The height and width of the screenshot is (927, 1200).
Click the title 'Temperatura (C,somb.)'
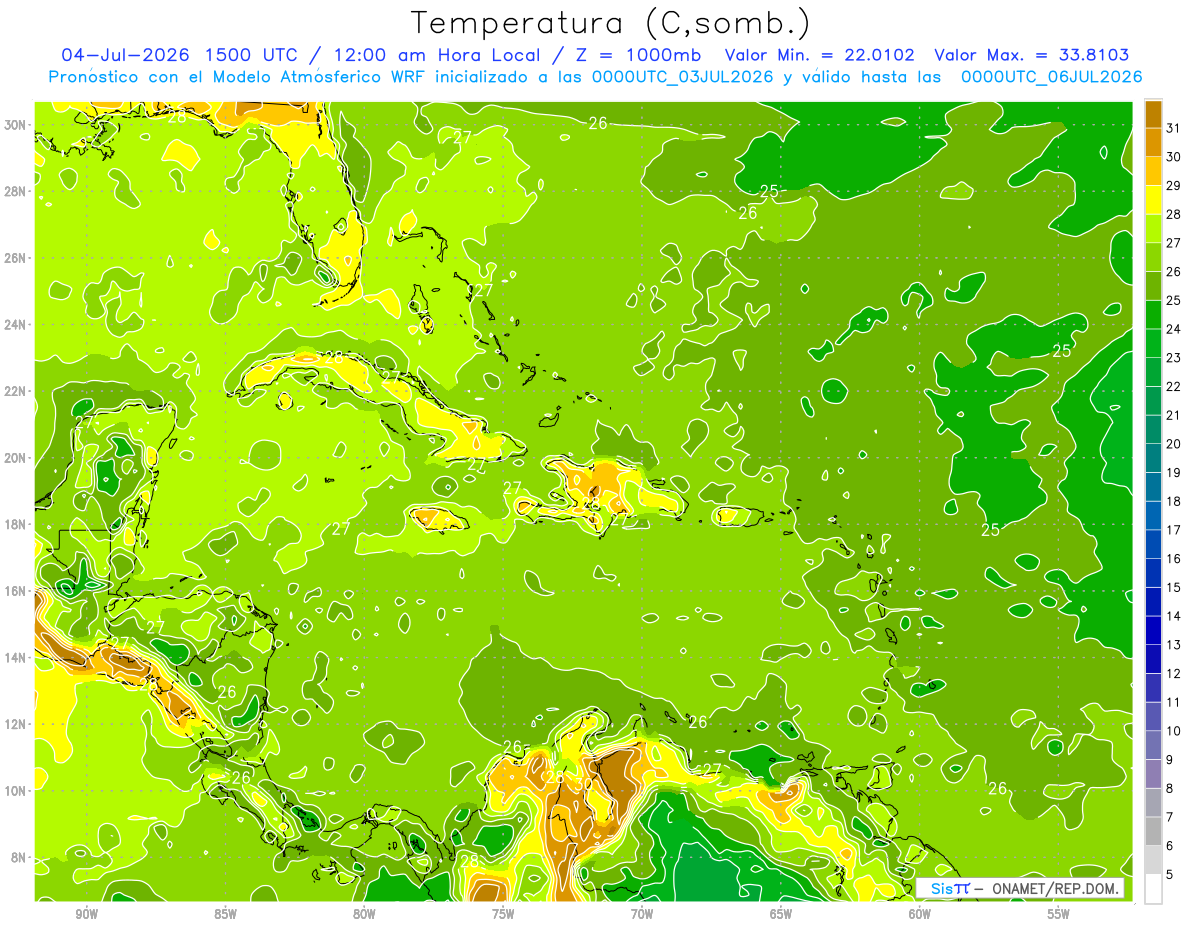coord(610,23)
